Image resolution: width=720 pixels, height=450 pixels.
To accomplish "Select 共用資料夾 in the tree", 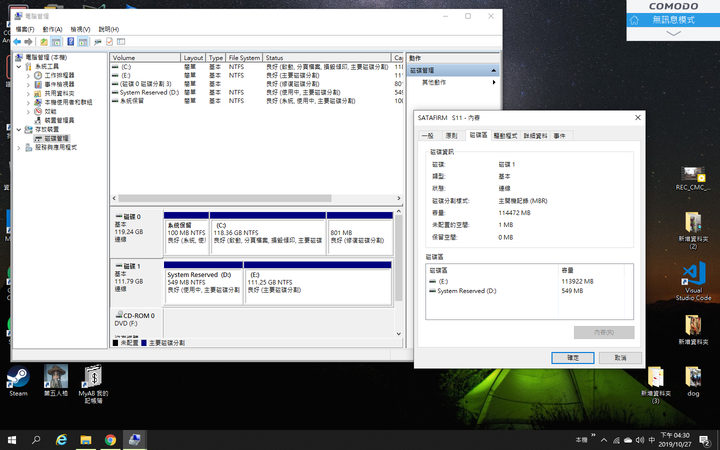I will [59, 93].
